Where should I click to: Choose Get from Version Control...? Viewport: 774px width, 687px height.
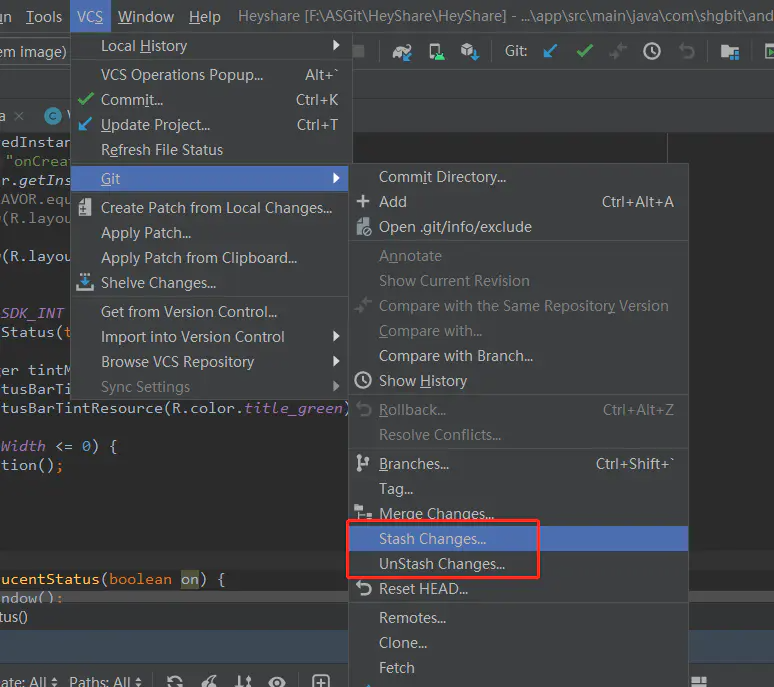211,312
